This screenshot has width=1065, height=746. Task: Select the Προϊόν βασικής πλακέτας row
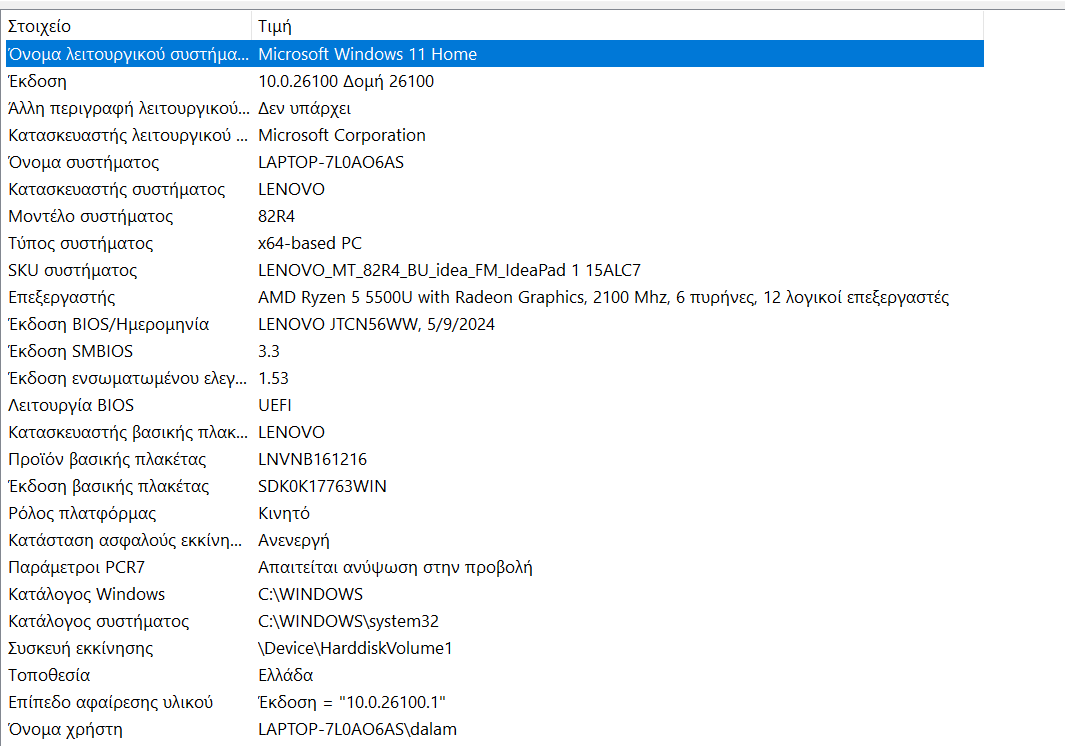[494, 459]
